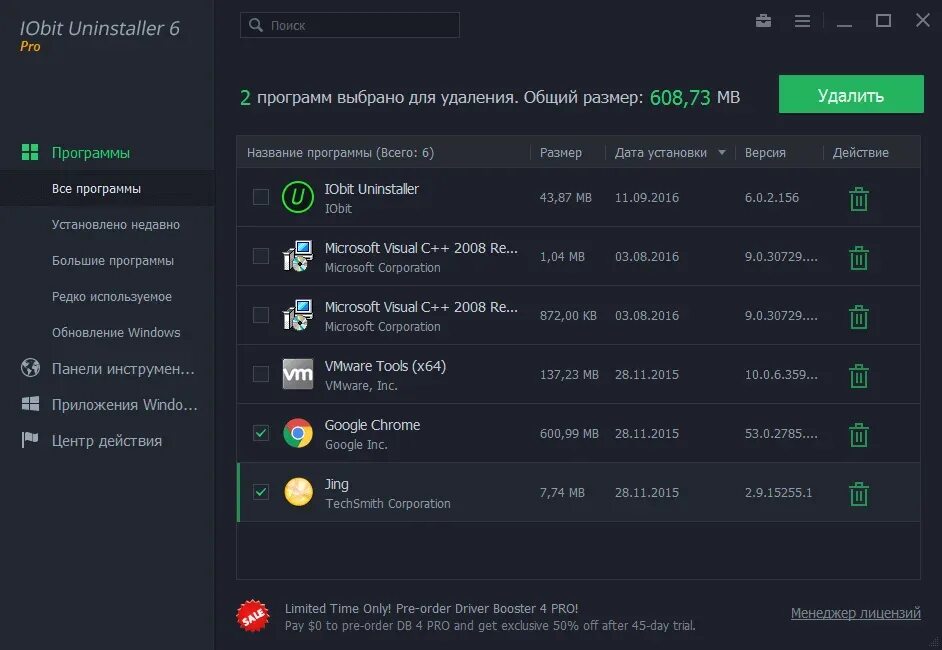
Task: Click the flag icon beside Центр действия
Action: pos(29,440)
